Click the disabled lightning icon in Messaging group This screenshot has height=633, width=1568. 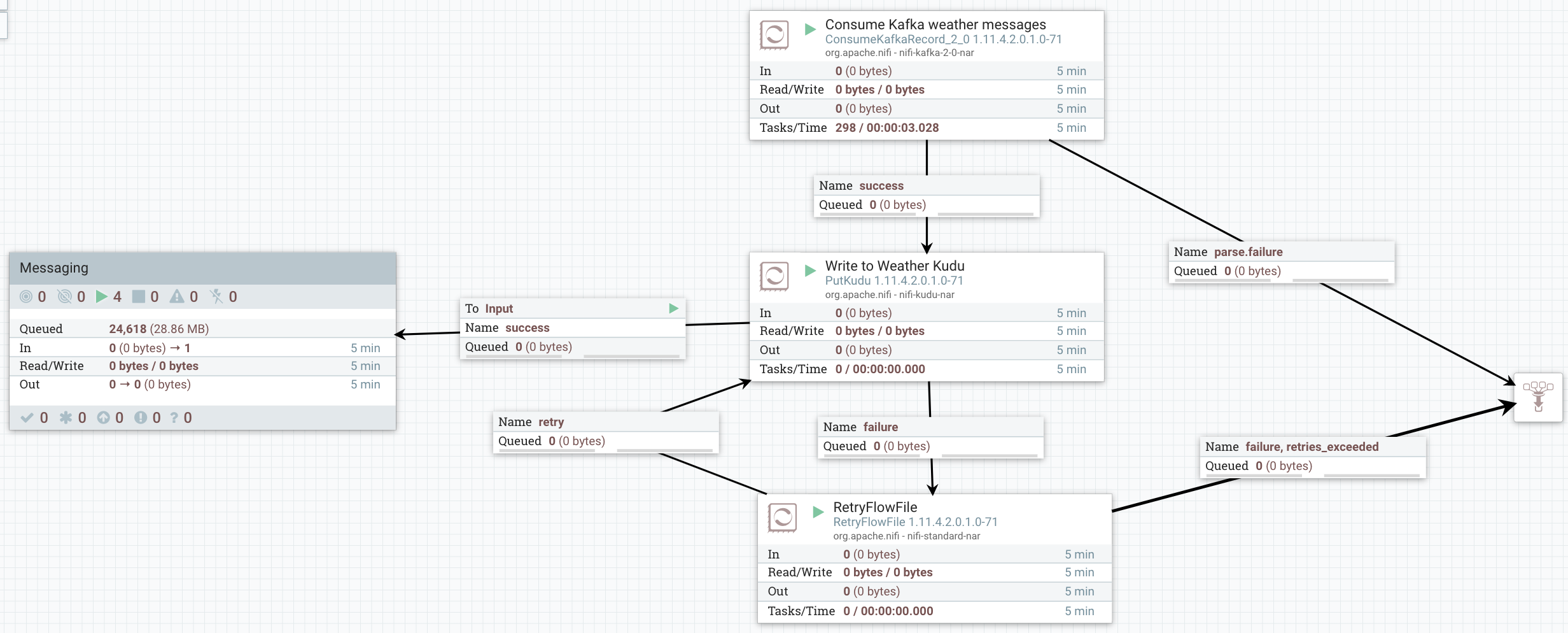point(216,296)
